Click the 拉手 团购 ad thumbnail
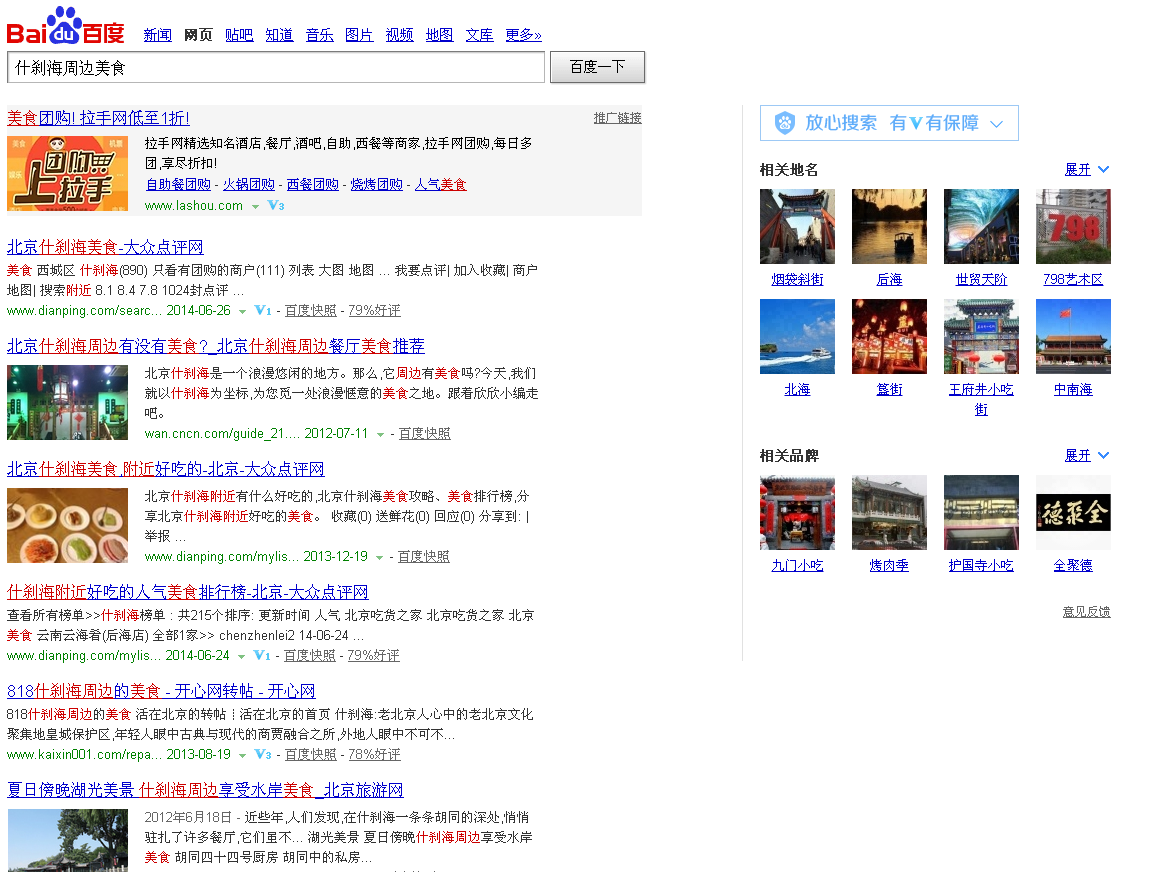 [67, 174]
